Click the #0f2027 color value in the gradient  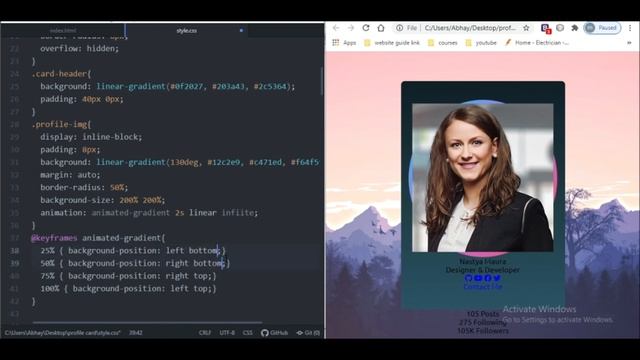(187, 87)
